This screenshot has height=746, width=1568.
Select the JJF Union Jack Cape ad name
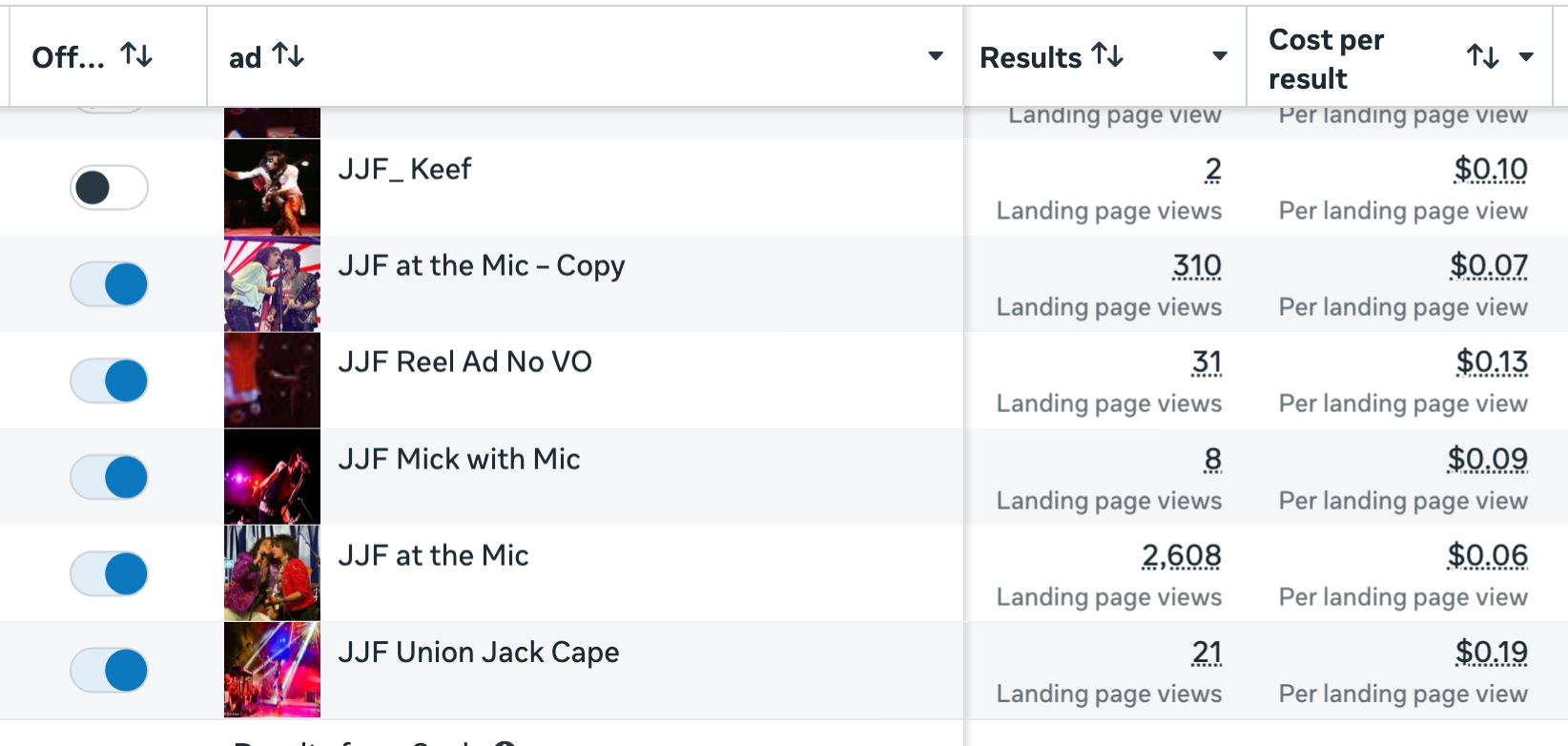click(x=478, y=653)
